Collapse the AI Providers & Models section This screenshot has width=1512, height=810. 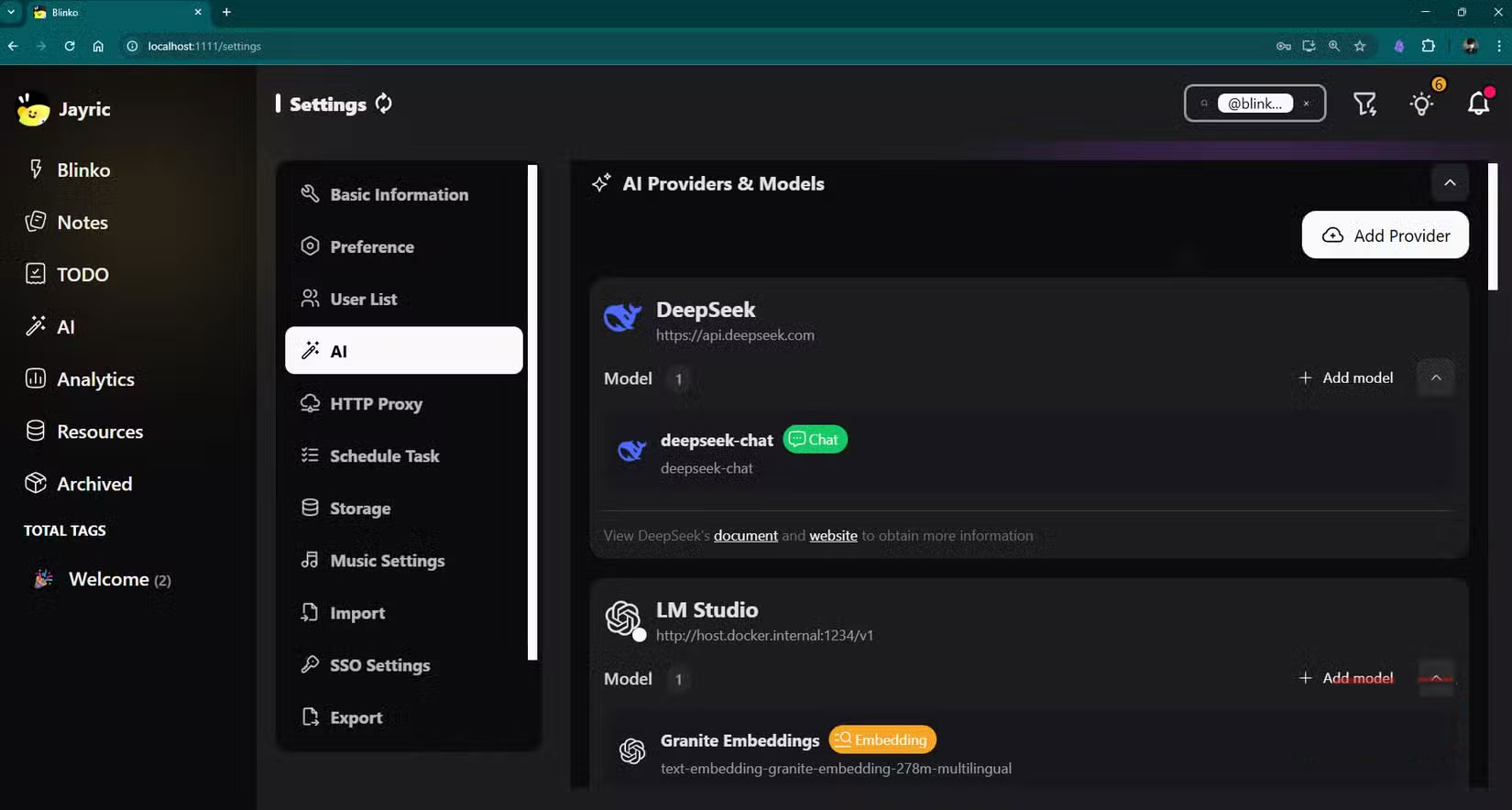point(1450,183)
